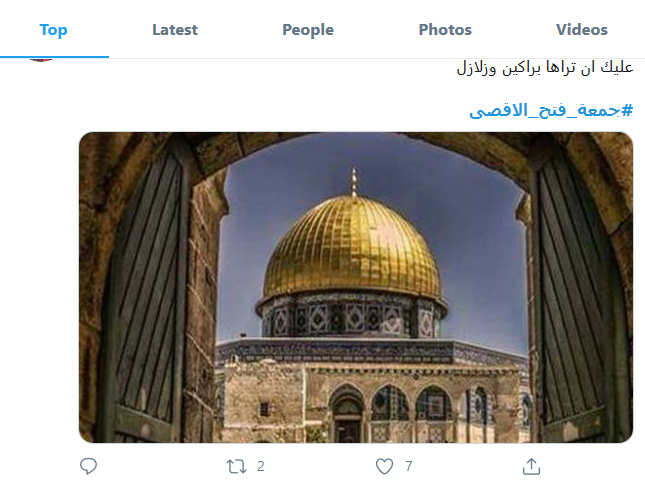Viewport: 645px width, 481px height.
Task: Go to the Videos tab
Action: coord(582,30)
